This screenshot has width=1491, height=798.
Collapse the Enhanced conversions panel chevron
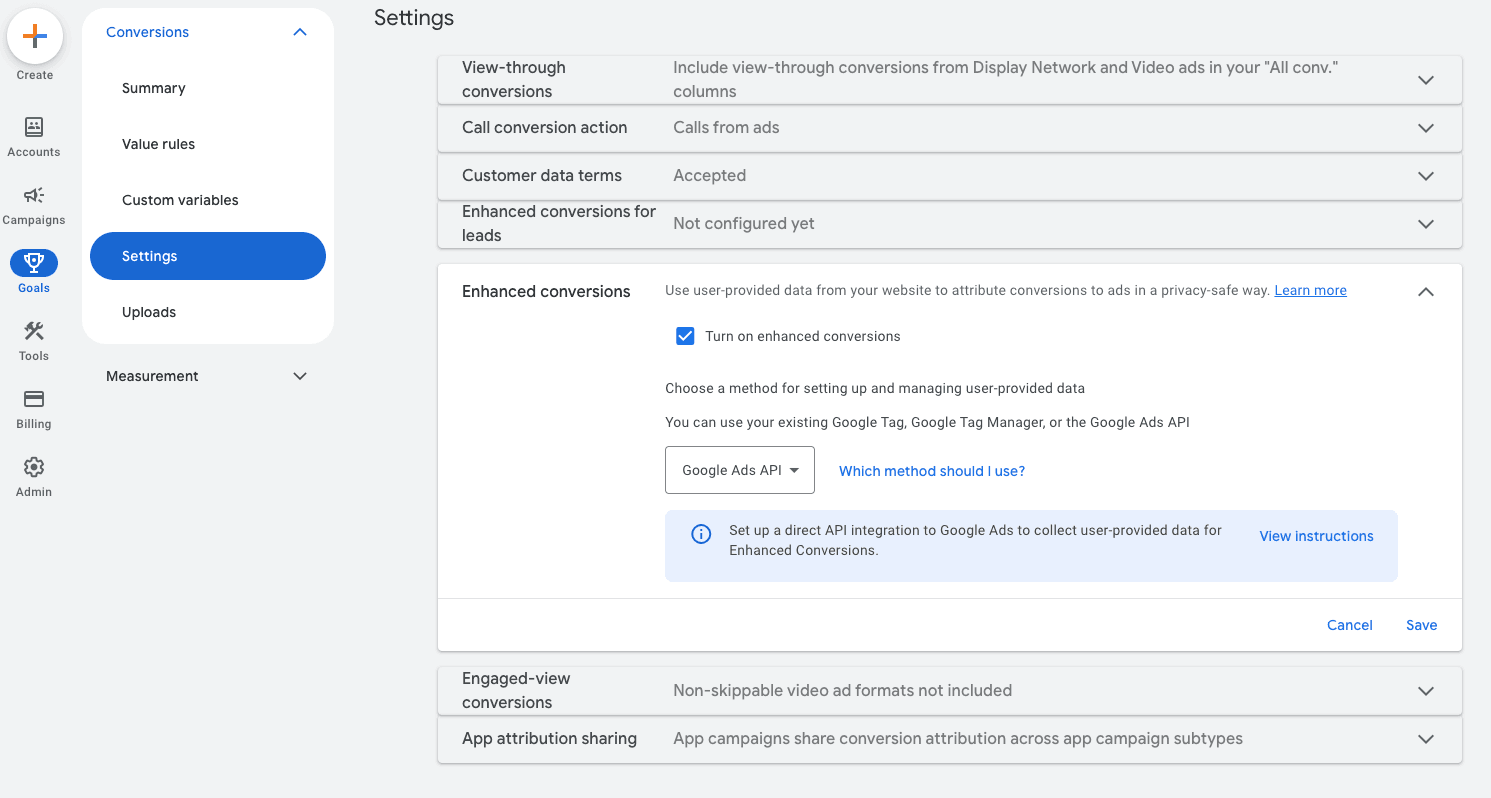tap(1426, 292)
